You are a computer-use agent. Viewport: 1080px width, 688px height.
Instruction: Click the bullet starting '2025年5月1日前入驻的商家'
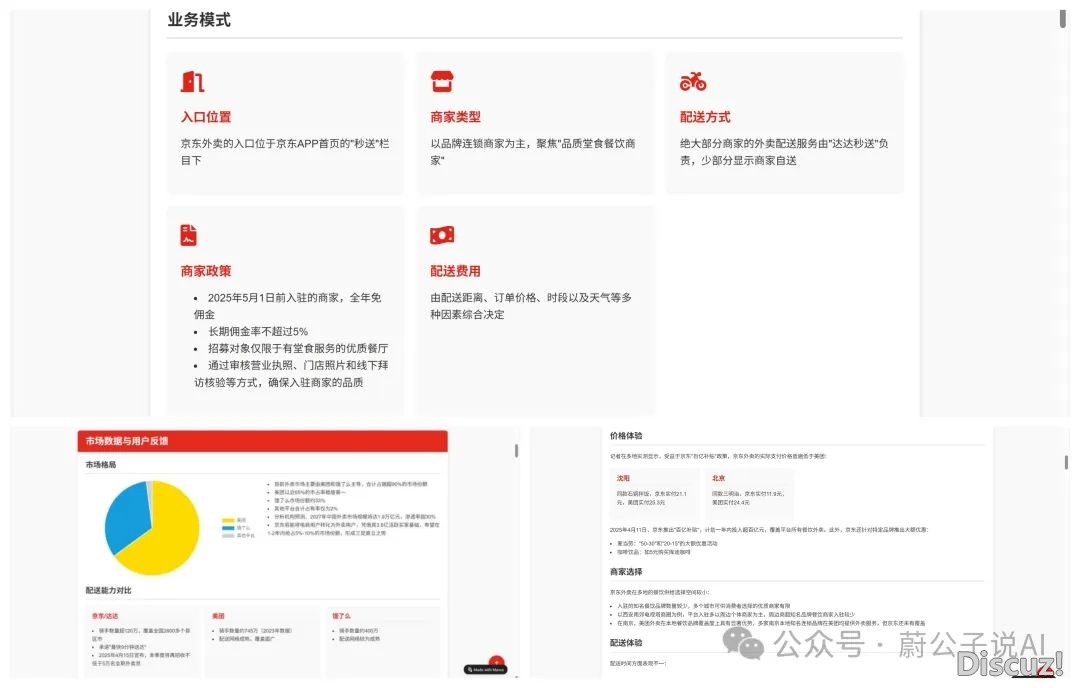pos(288,306)
